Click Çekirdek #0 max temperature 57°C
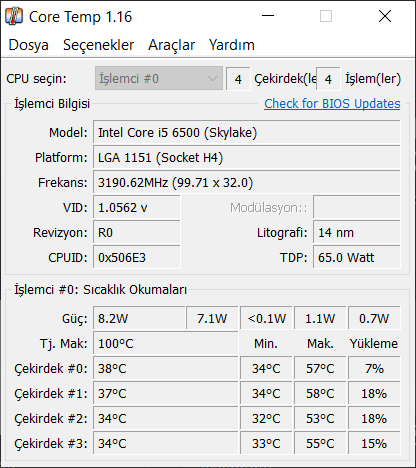Image resolution: width=416 pixels, height=468 pixels. point(320,369)
